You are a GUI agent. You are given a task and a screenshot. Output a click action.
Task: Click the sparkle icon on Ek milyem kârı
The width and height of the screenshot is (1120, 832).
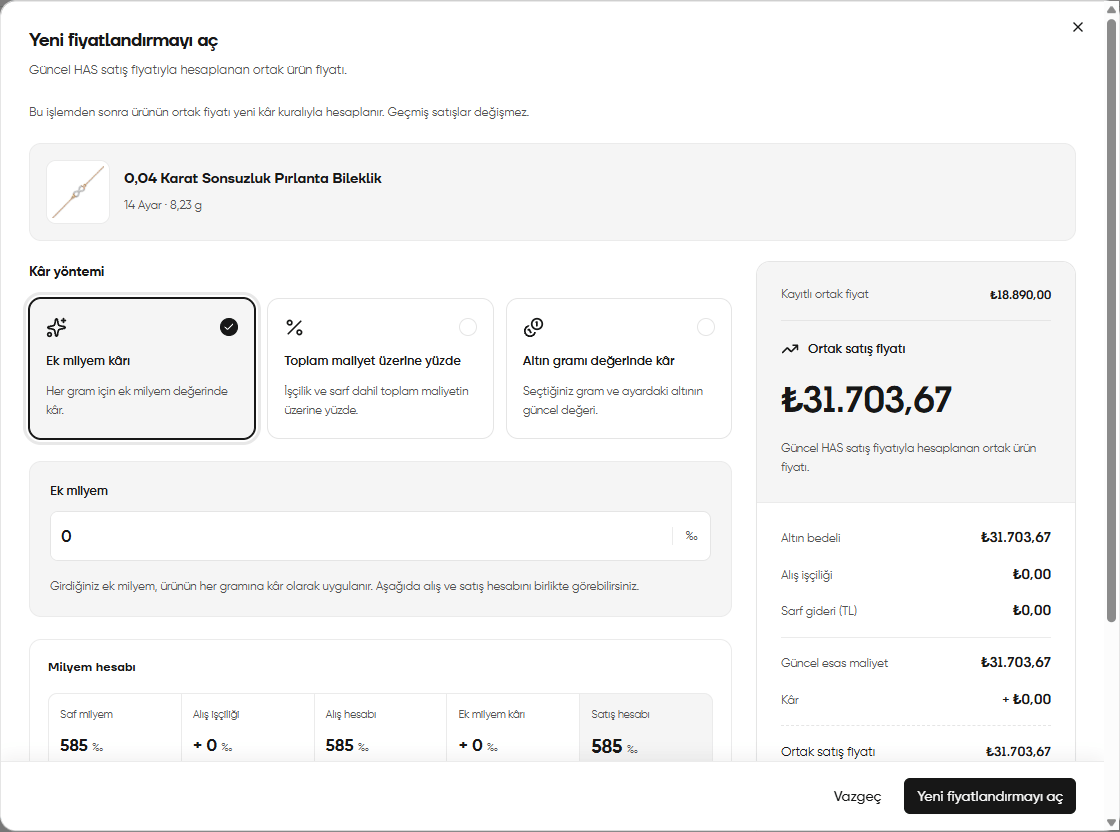(56, 327)
